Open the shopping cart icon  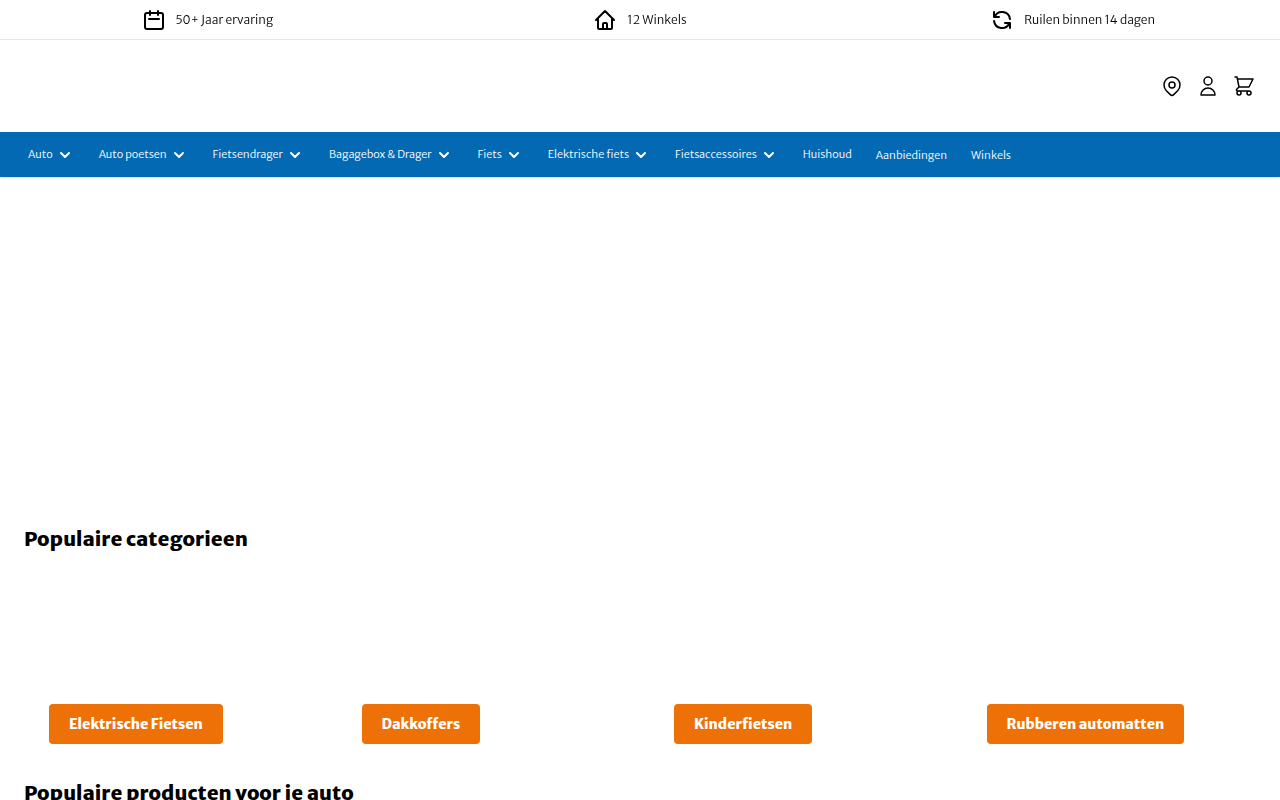[x=1244, y=86]
